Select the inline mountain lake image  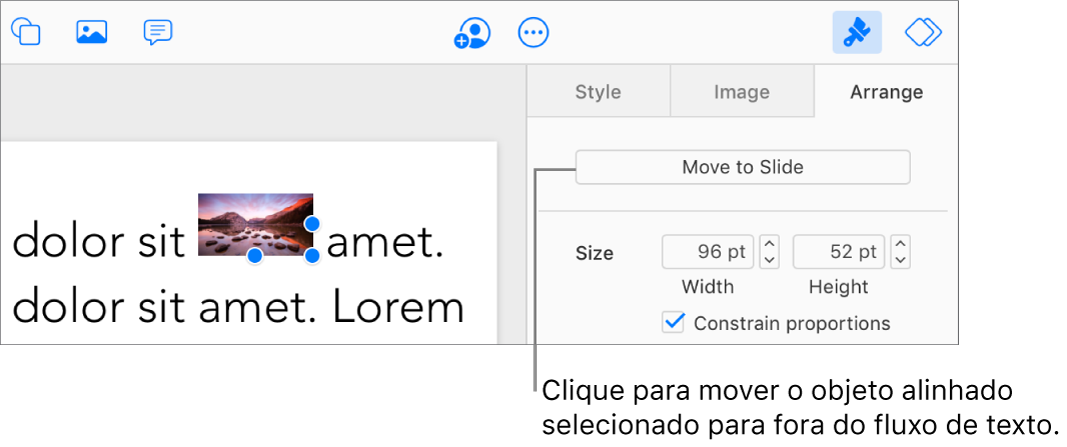point(255,225)
